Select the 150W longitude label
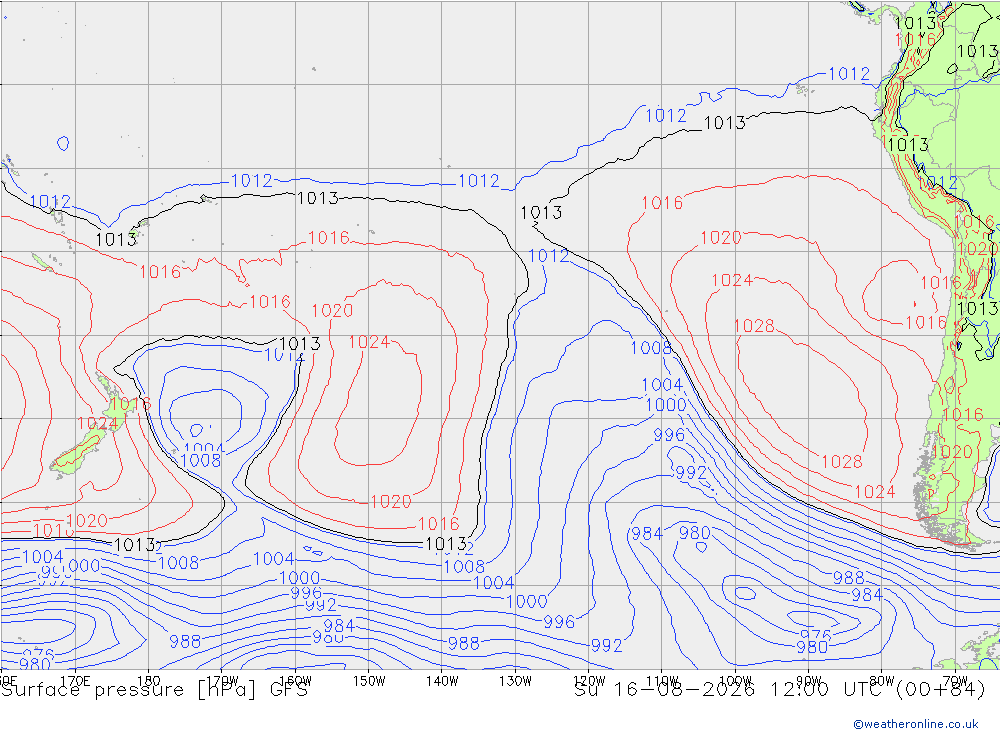This screenshot has width=1000, height=733. [369, 680]
